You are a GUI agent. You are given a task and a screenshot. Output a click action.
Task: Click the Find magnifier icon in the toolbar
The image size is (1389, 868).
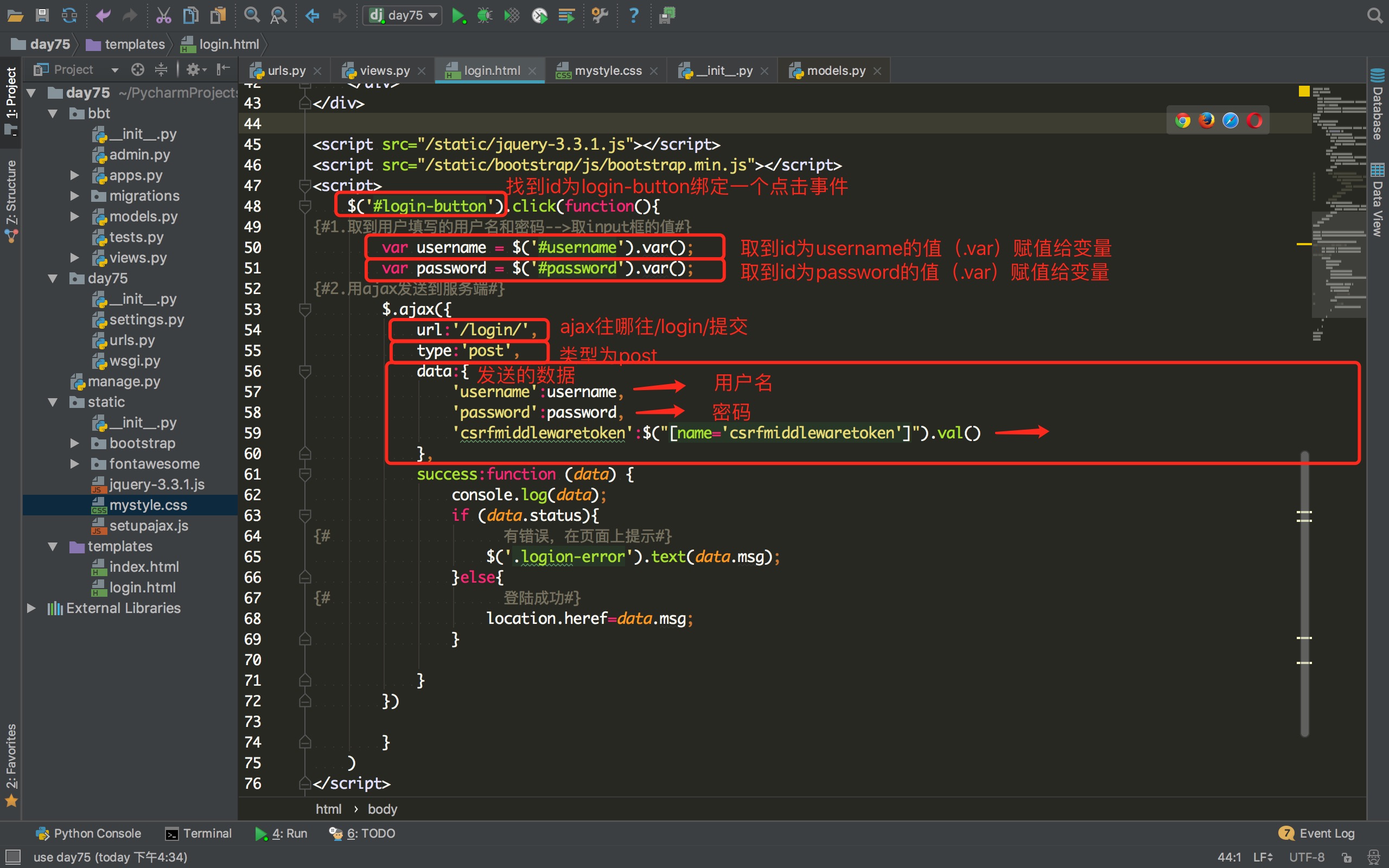(251, 16)
